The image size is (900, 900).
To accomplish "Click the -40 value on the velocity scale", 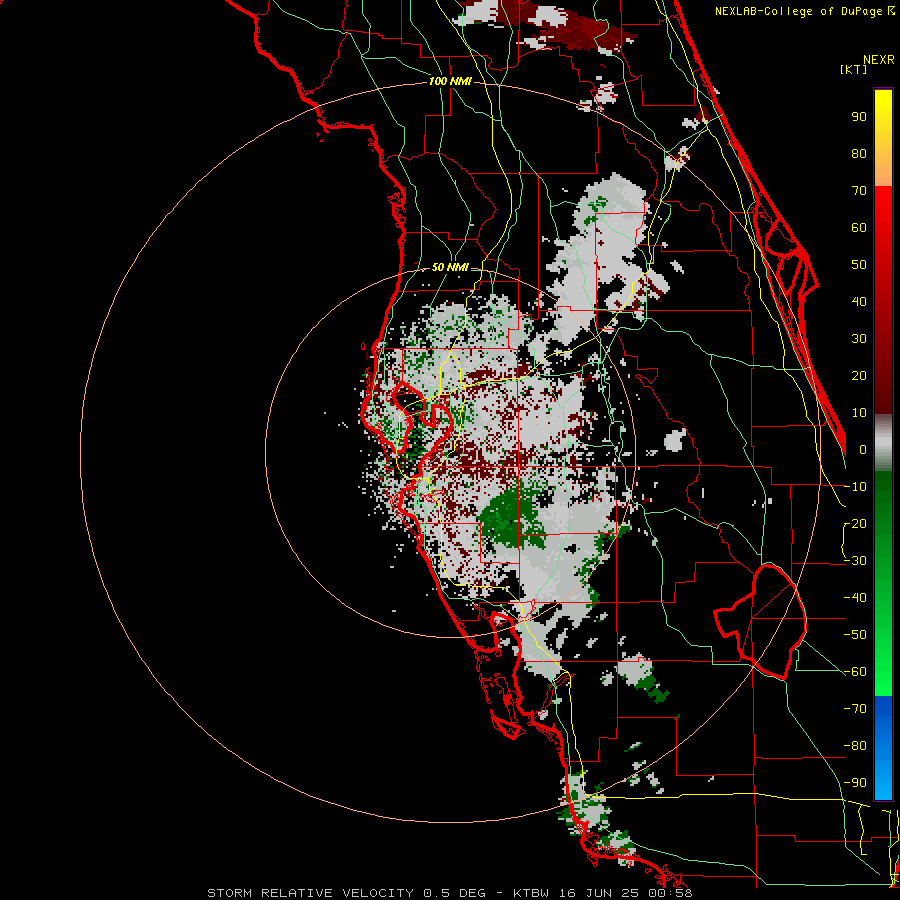I will click(855, 598).
